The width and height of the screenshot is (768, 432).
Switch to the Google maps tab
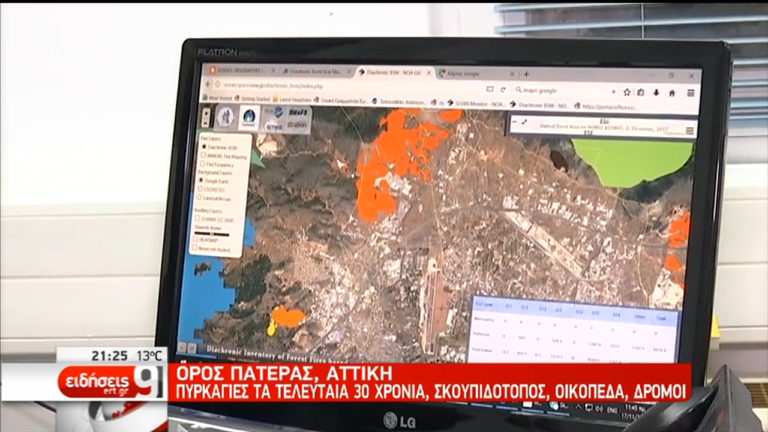pos(477,74)
